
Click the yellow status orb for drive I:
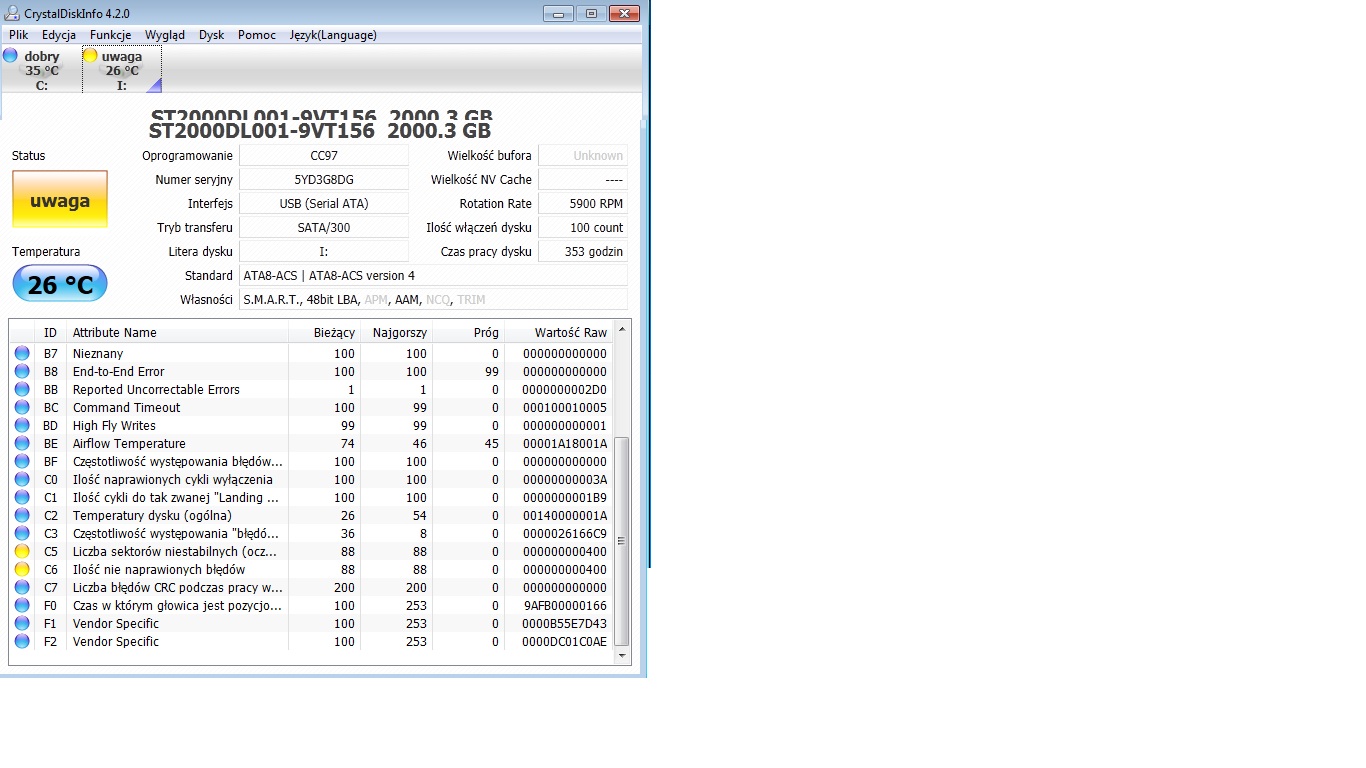[x=90, y=56]
